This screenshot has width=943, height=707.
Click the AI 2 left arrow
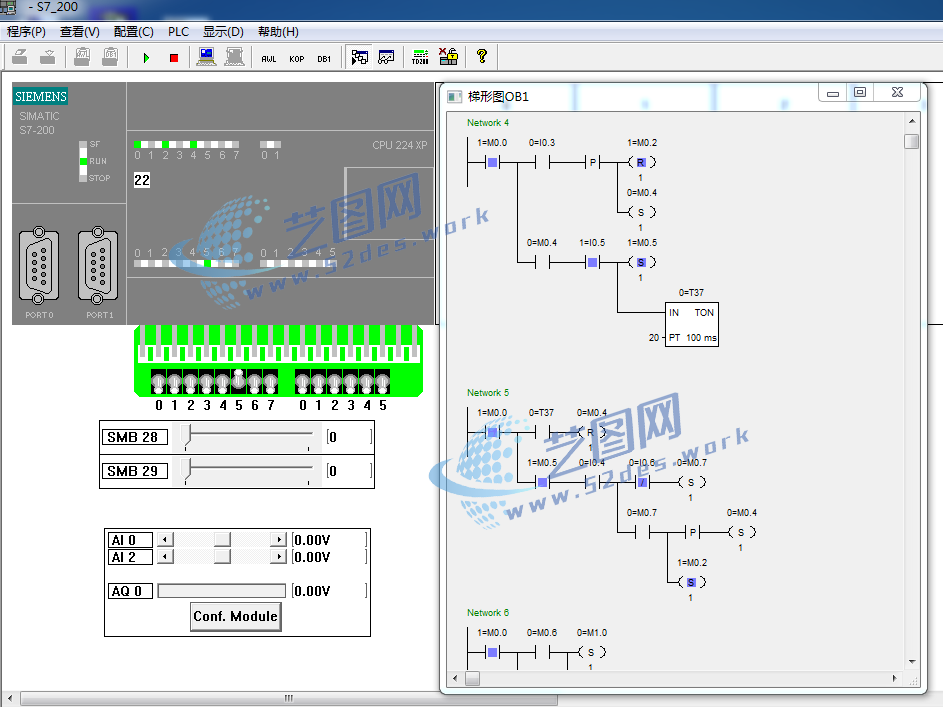[165, 557]
